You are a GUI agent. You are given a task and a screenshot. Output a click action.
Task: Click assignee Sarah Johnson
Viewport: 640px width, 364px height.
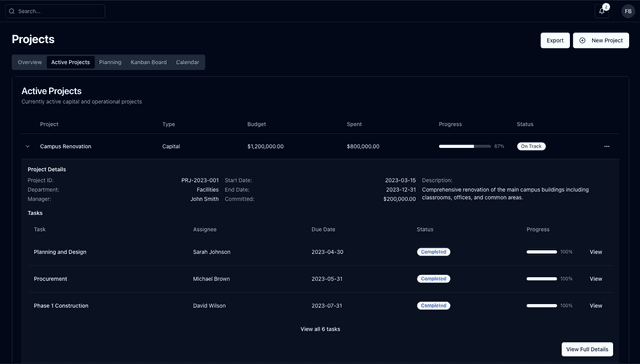(212, 252)
